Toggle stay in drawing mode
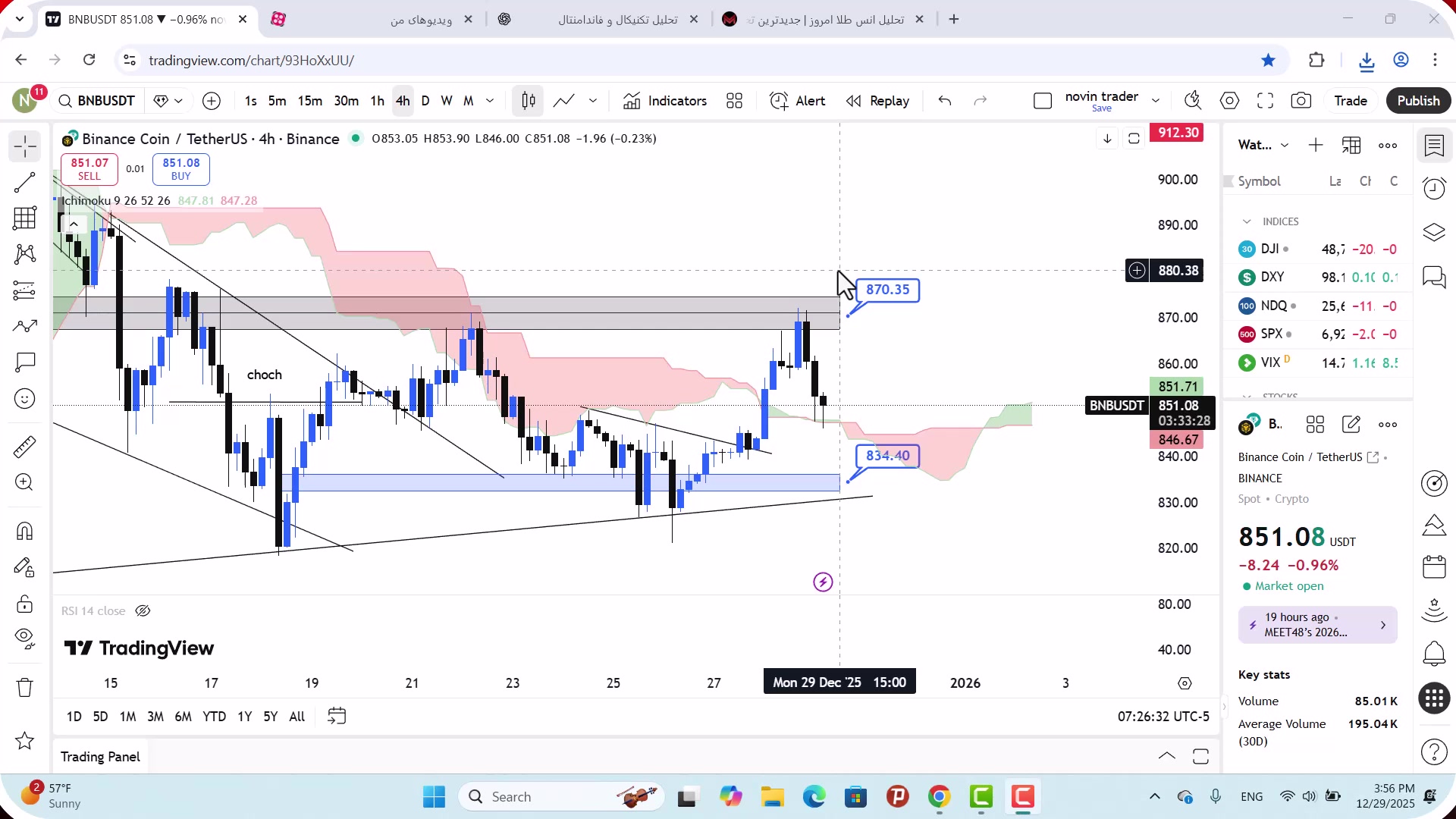This screenshot has width=1456, height=819. pyautogui.click(x=25, y=567)
